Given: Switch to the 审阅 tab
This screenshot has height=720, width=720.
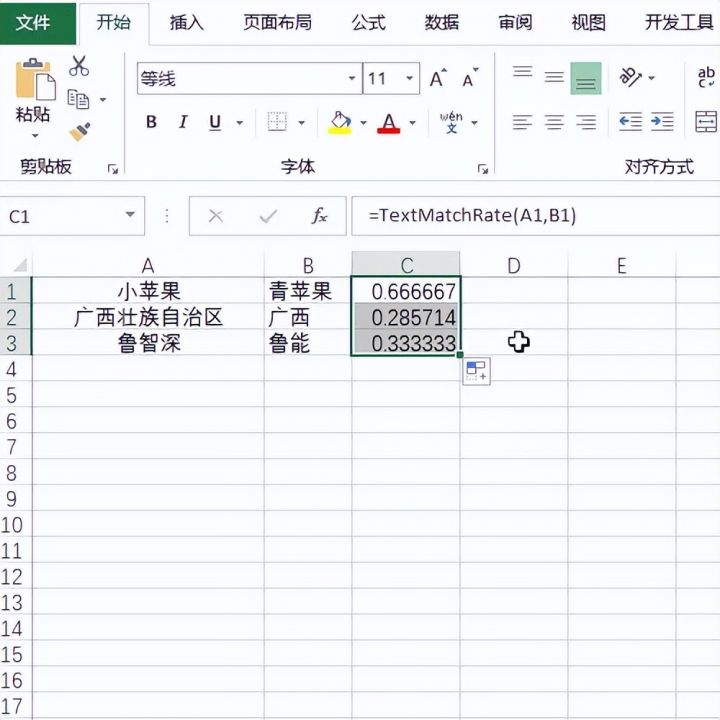Looking at the screenshot, I should tap(515, 22).
